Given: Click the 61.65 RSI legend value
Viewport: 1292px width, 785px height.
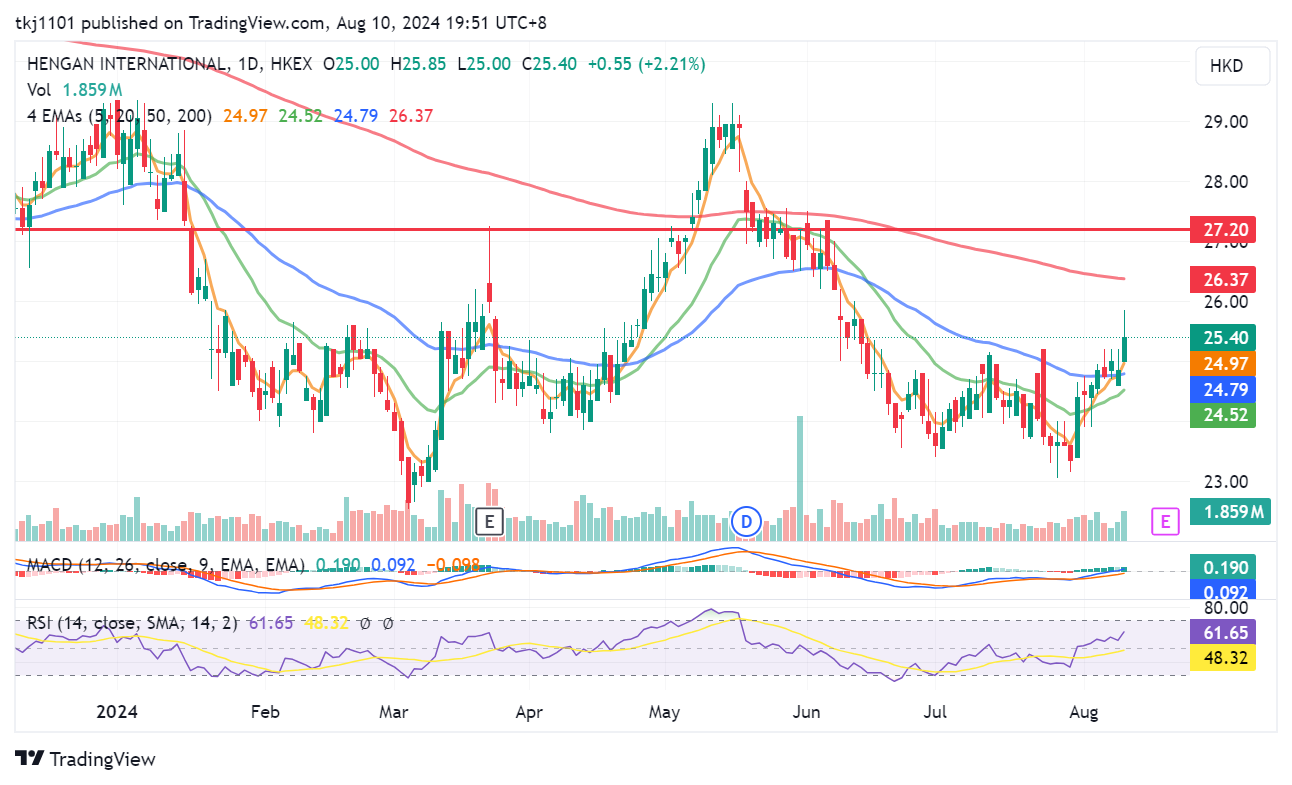Looking at the screenshot, I should click(x=271, y=623).
